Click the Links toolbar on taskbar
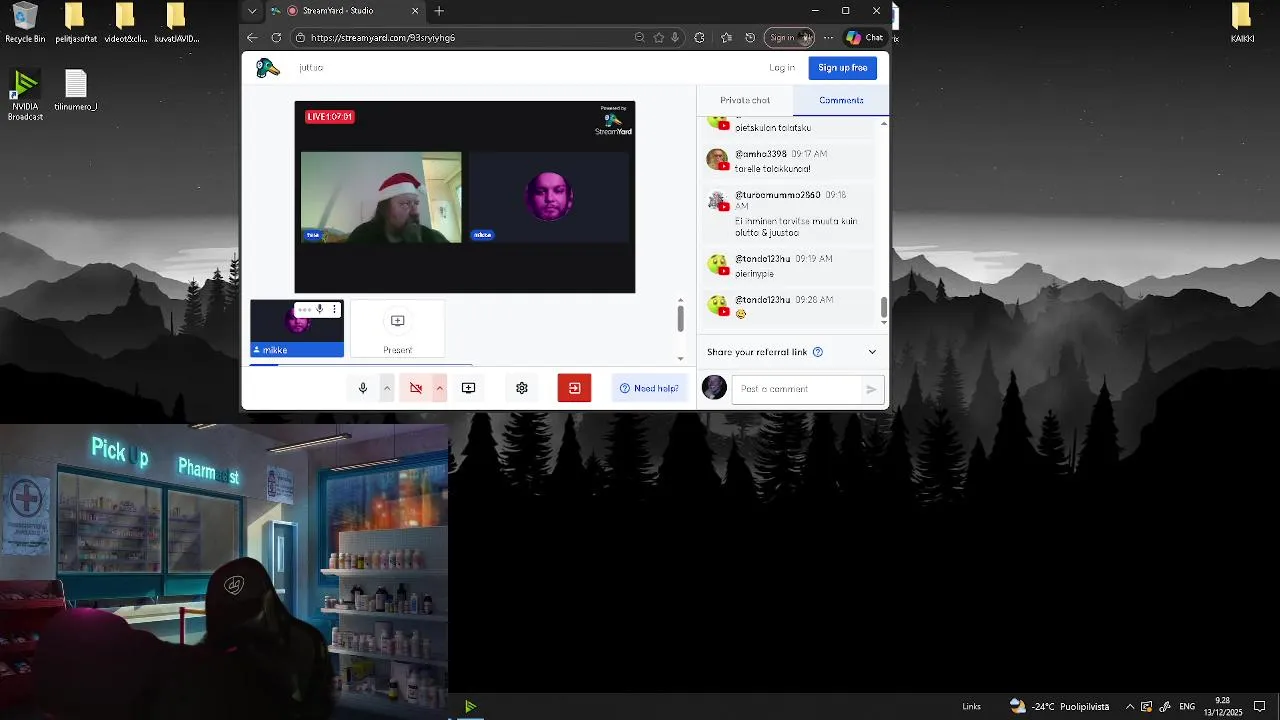This screenshot has height=720, width=1280. click(x=971, y=707)
